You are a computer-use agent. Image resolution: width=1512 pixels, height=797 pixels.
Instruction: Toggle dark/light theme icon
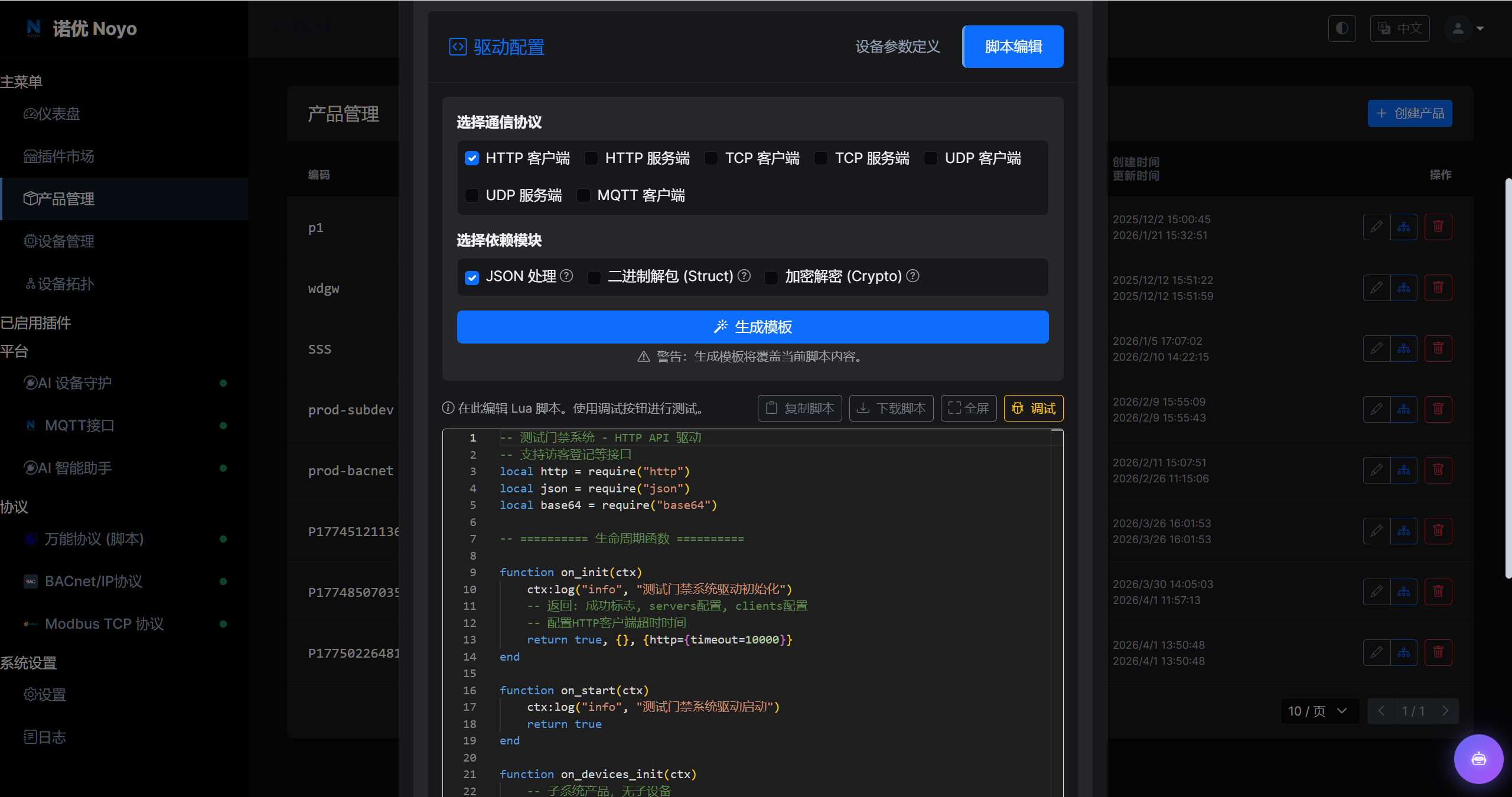pyautogui.click(x=1342, y=28)
